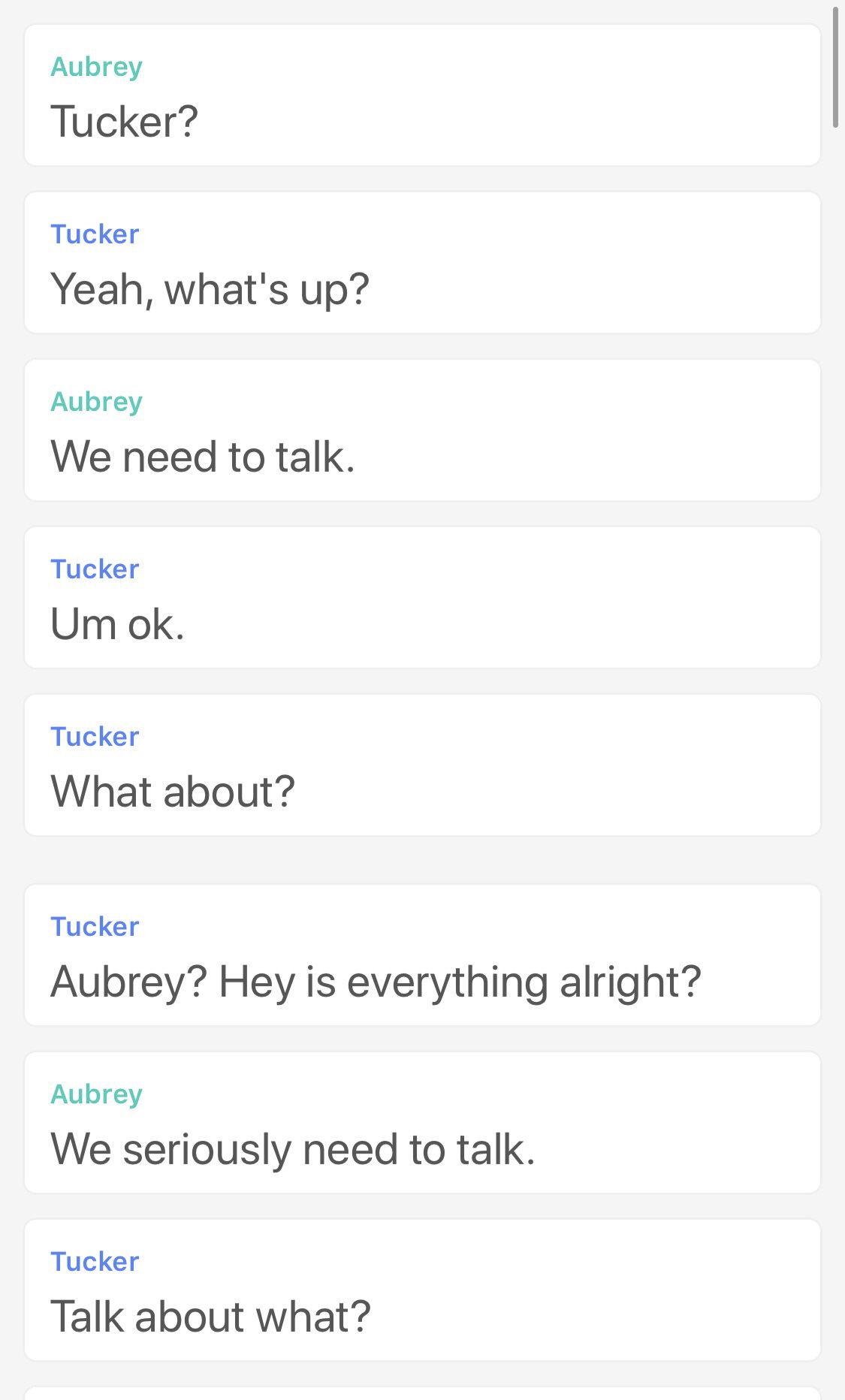
Task: Tap Aubrey's name above "We seriously need to talk."
Action: pyautogui.click(x=96, y=1094)
